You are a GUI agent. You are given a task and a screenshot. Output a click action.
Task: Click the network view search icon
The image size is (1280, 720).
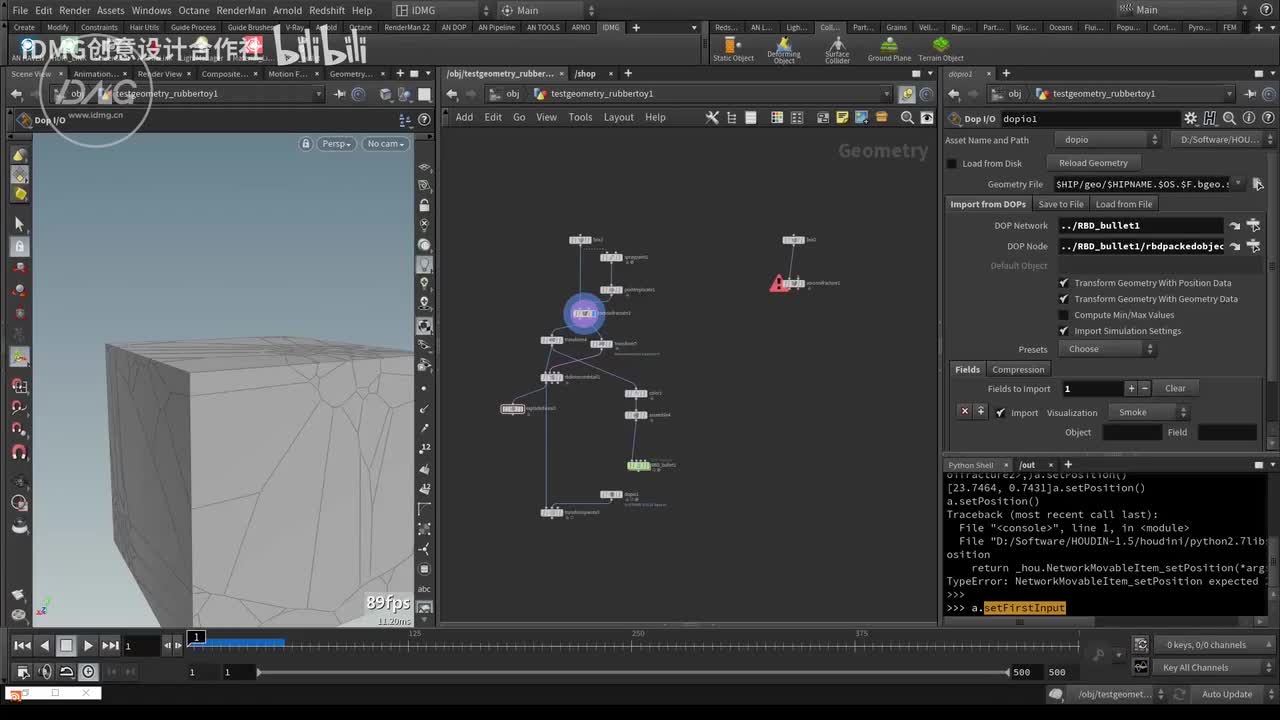tap(907, 118)
